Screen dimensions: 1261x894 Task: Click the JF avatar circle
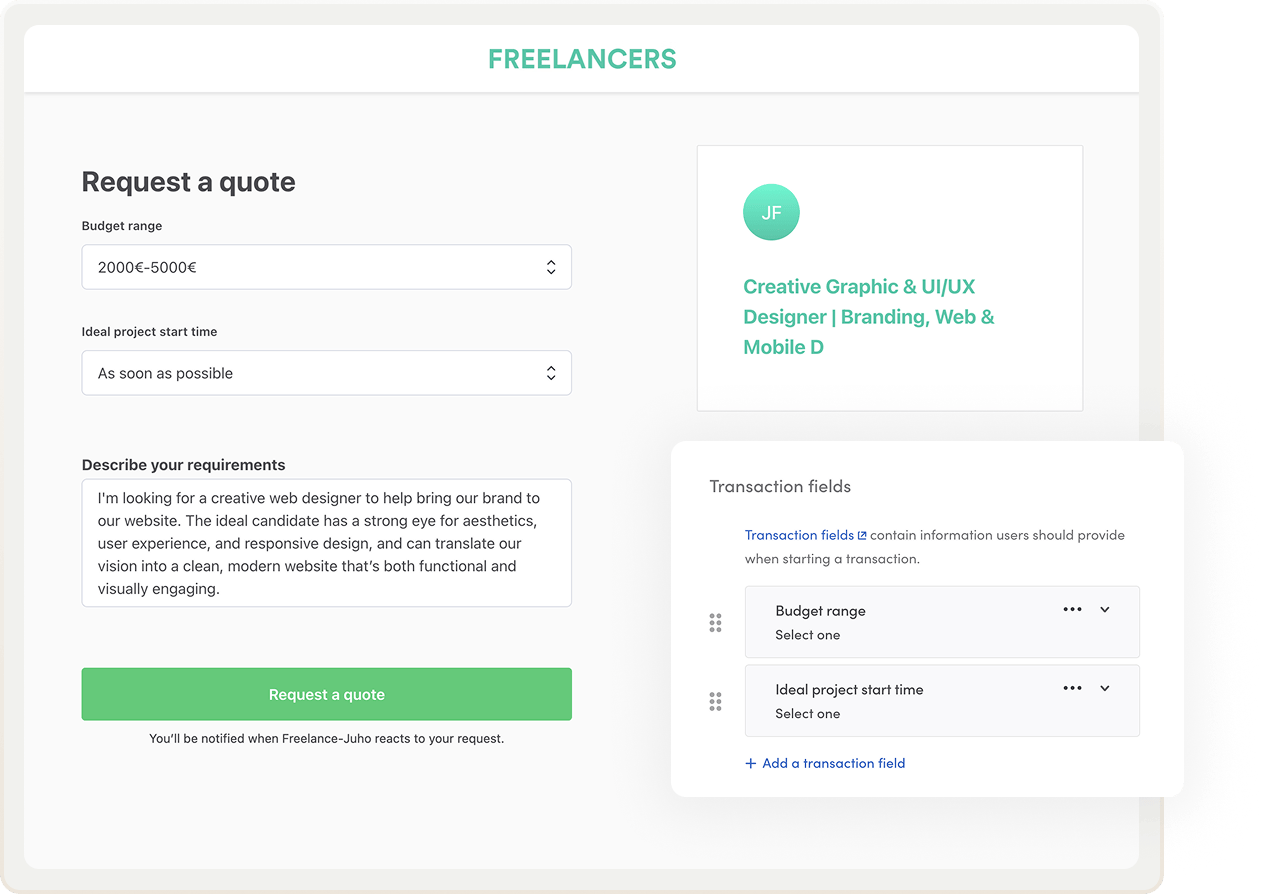(771, 212)
